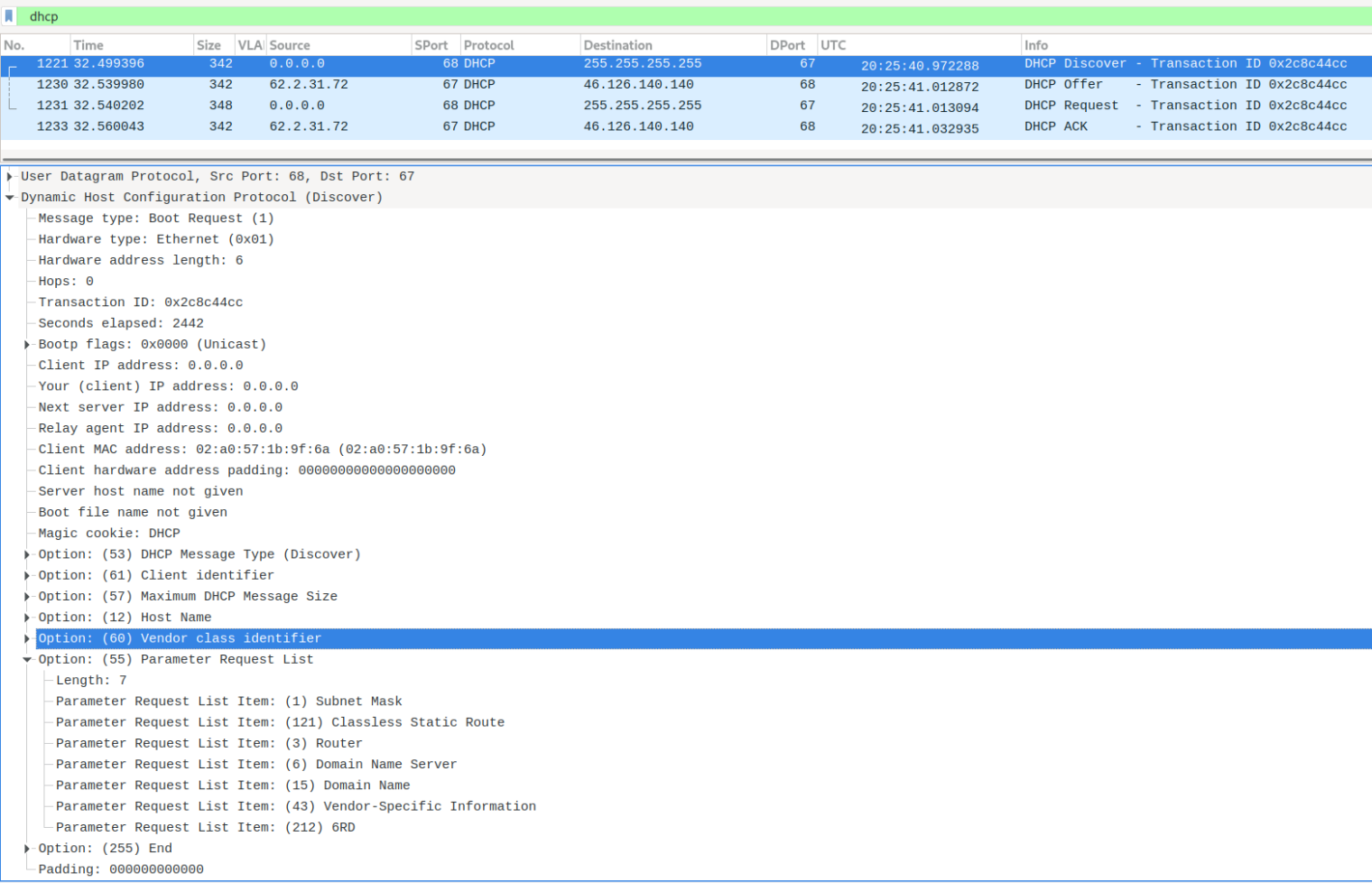The width and height of the screenshot is (1372, 883).
Task: Expand Option 53 DHCP Message Type
Action: 27,555
